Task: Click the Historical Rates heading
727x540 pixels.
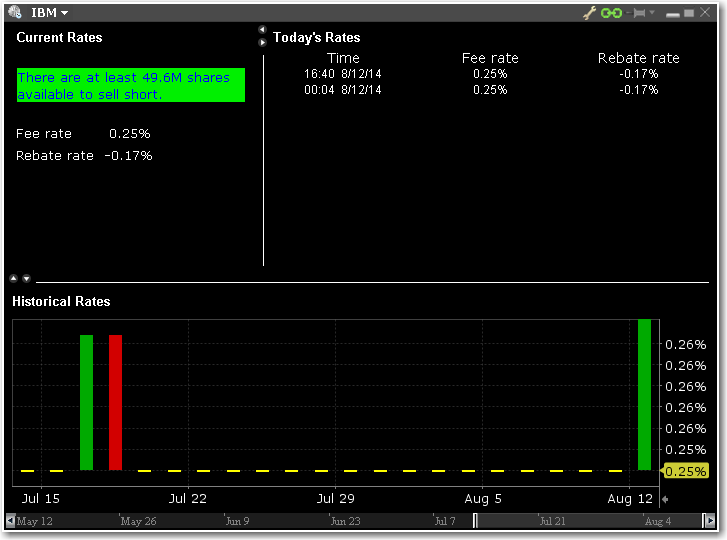Action: 61,302
